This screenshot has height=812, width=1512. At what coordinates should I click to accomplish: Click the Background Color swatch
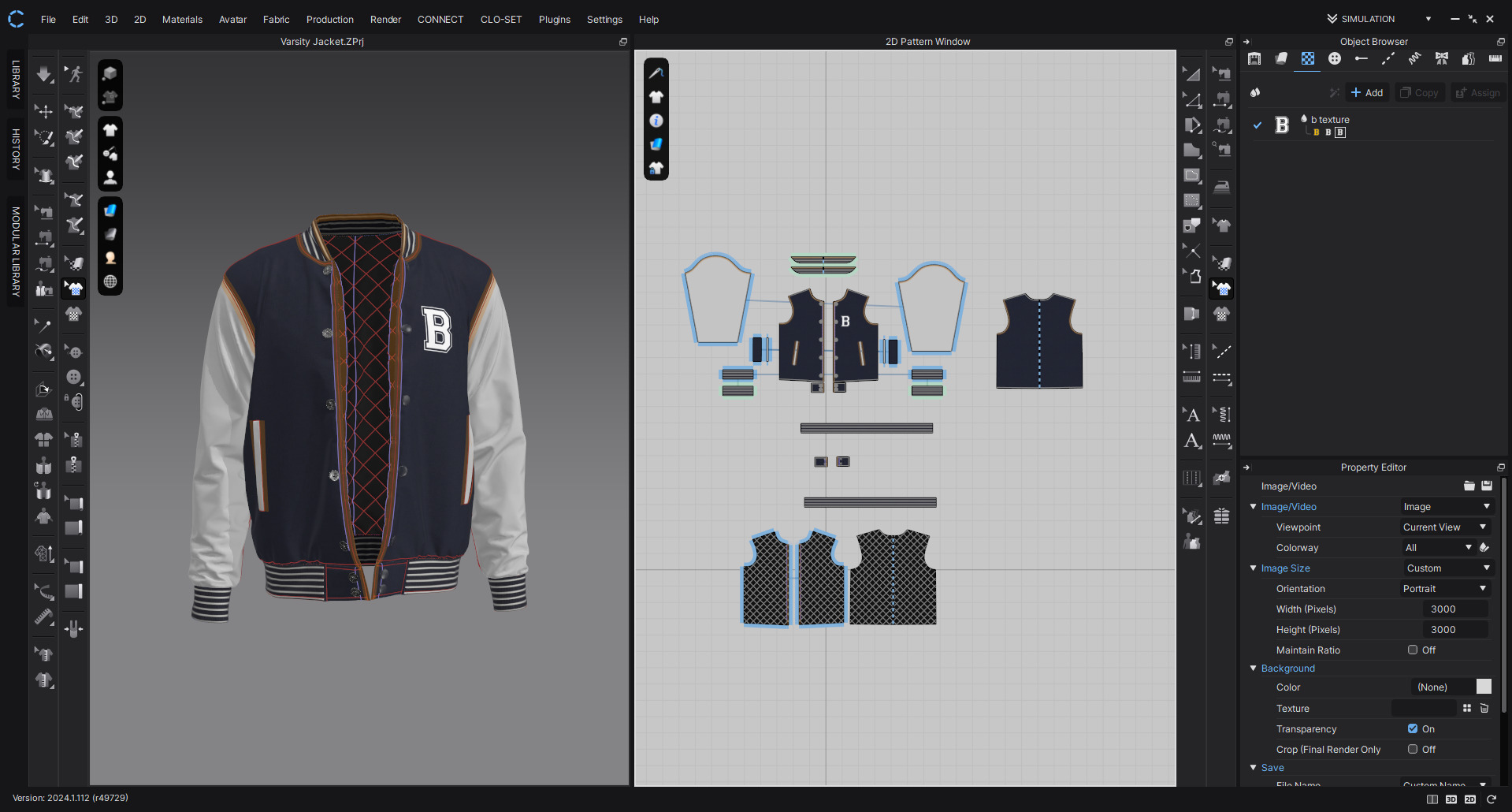pyautogui.click(x=1484, y=687)
